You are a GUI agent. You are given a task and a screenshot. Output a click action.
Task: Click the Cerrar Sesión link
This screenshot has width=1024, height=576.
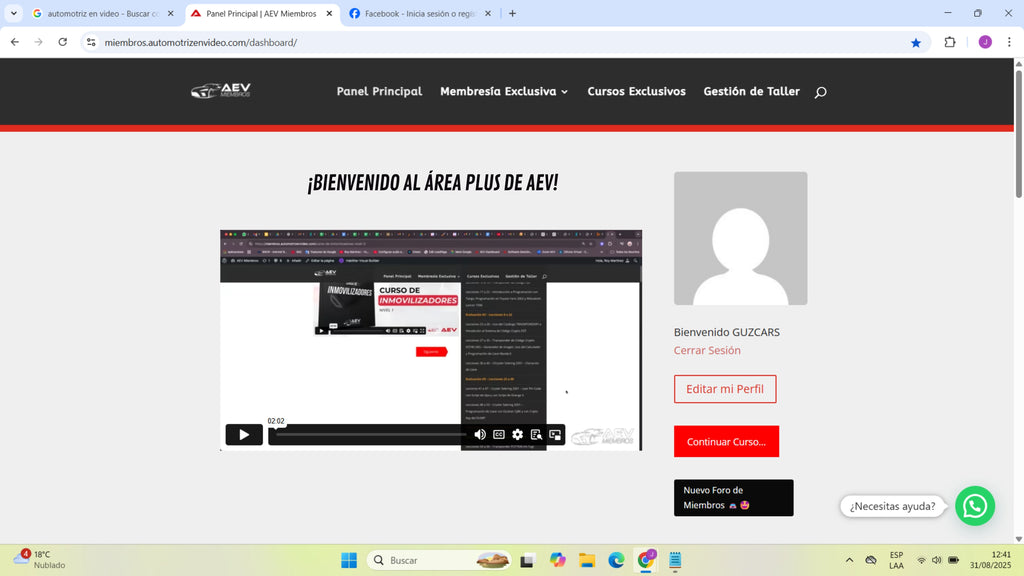[x=707, y=350]
